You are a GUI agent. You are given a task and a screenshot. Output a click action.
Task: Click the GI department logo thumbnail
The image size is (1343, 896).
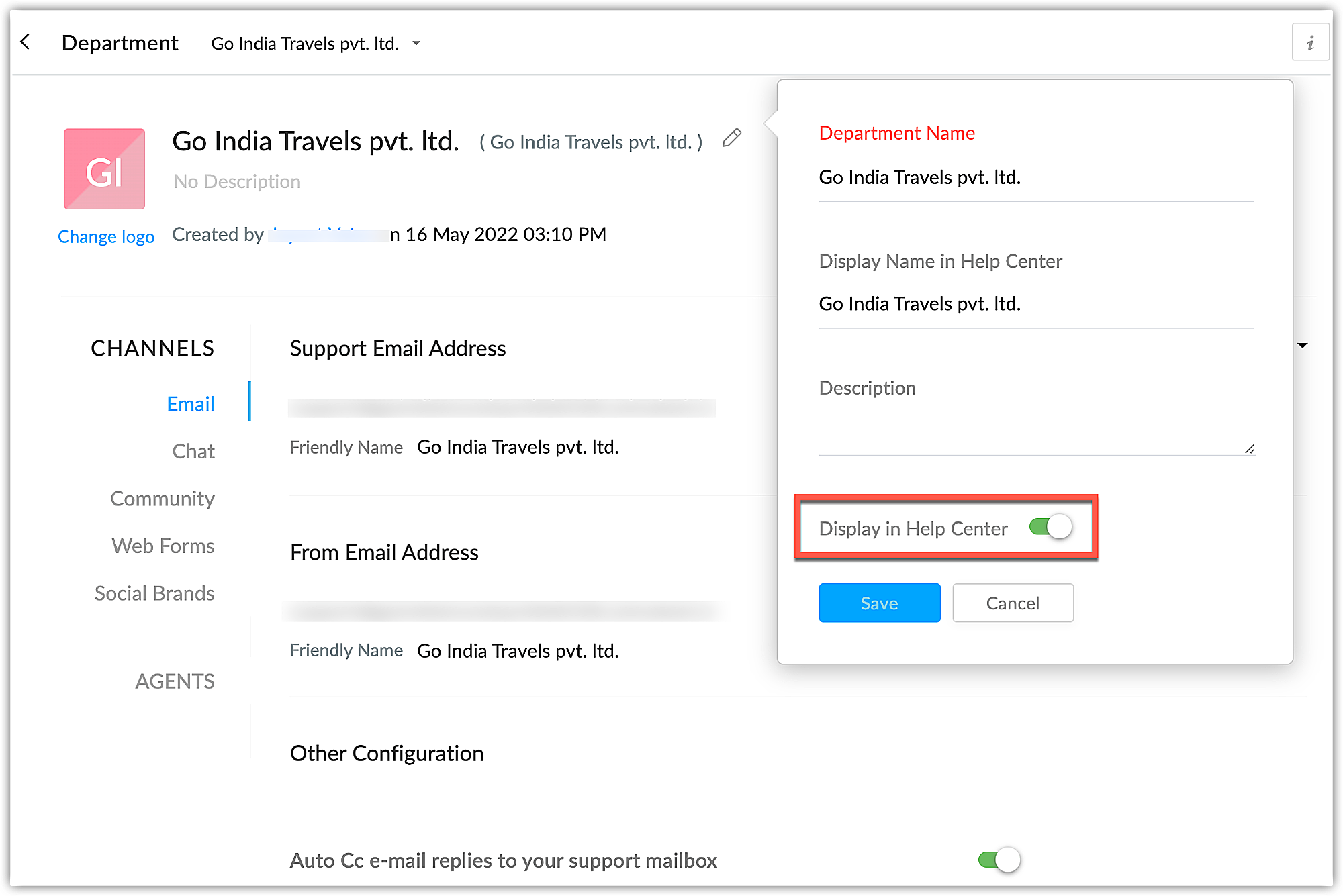point(104,169)
